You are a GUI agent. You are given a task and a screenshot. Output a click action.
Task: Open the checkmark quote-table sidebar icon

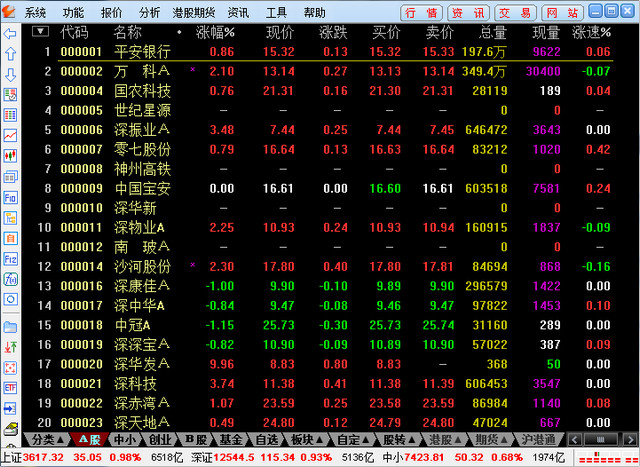[x=10, y=95]
